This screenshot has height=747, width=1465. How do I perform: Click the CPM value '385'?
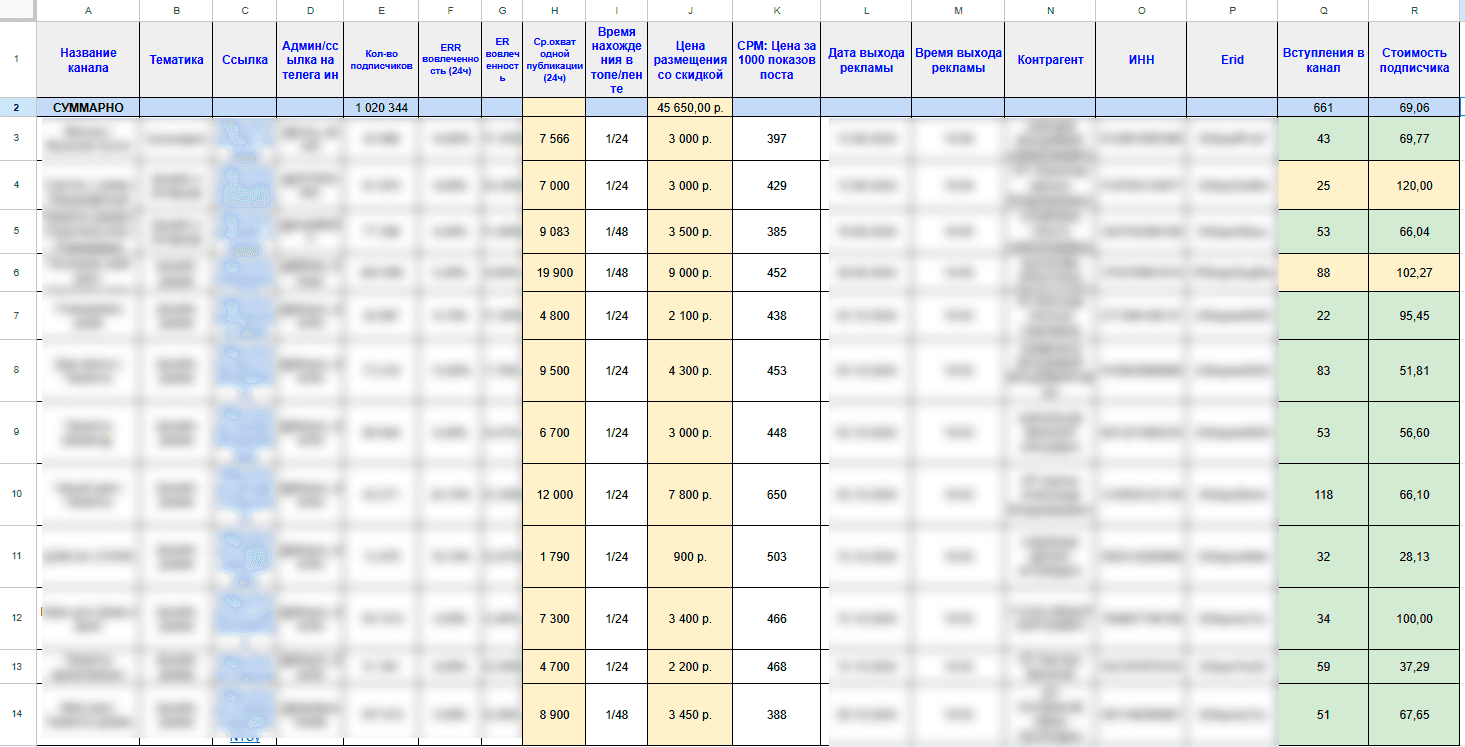tap(777, 232)
